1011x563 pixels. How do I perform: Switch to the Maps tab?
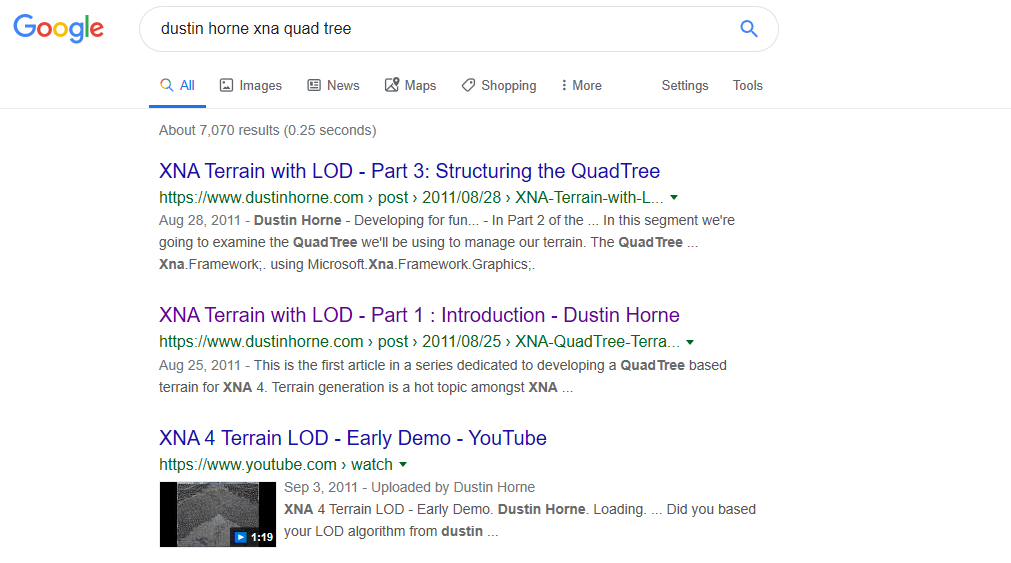[x=411, y=86]
